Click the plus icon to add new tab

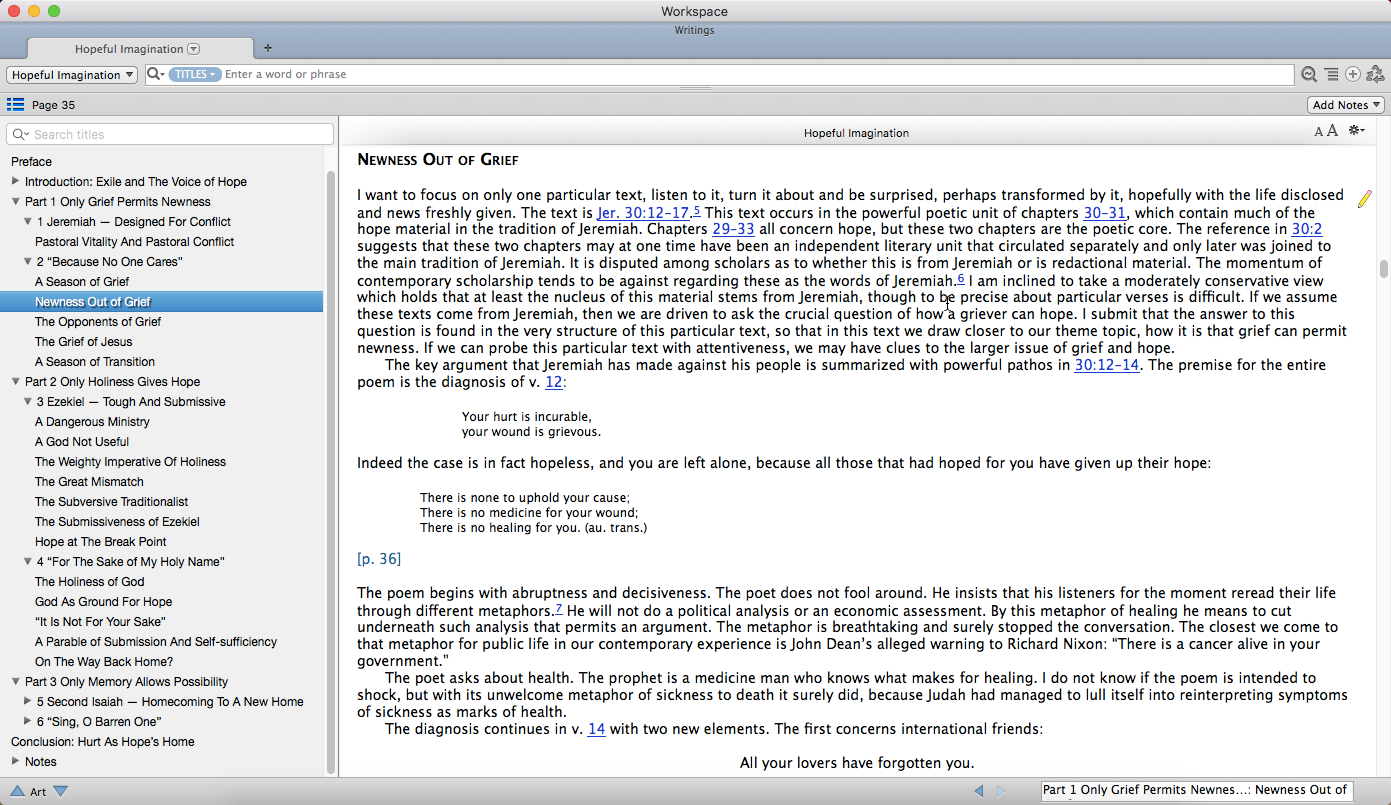[268, 48]
